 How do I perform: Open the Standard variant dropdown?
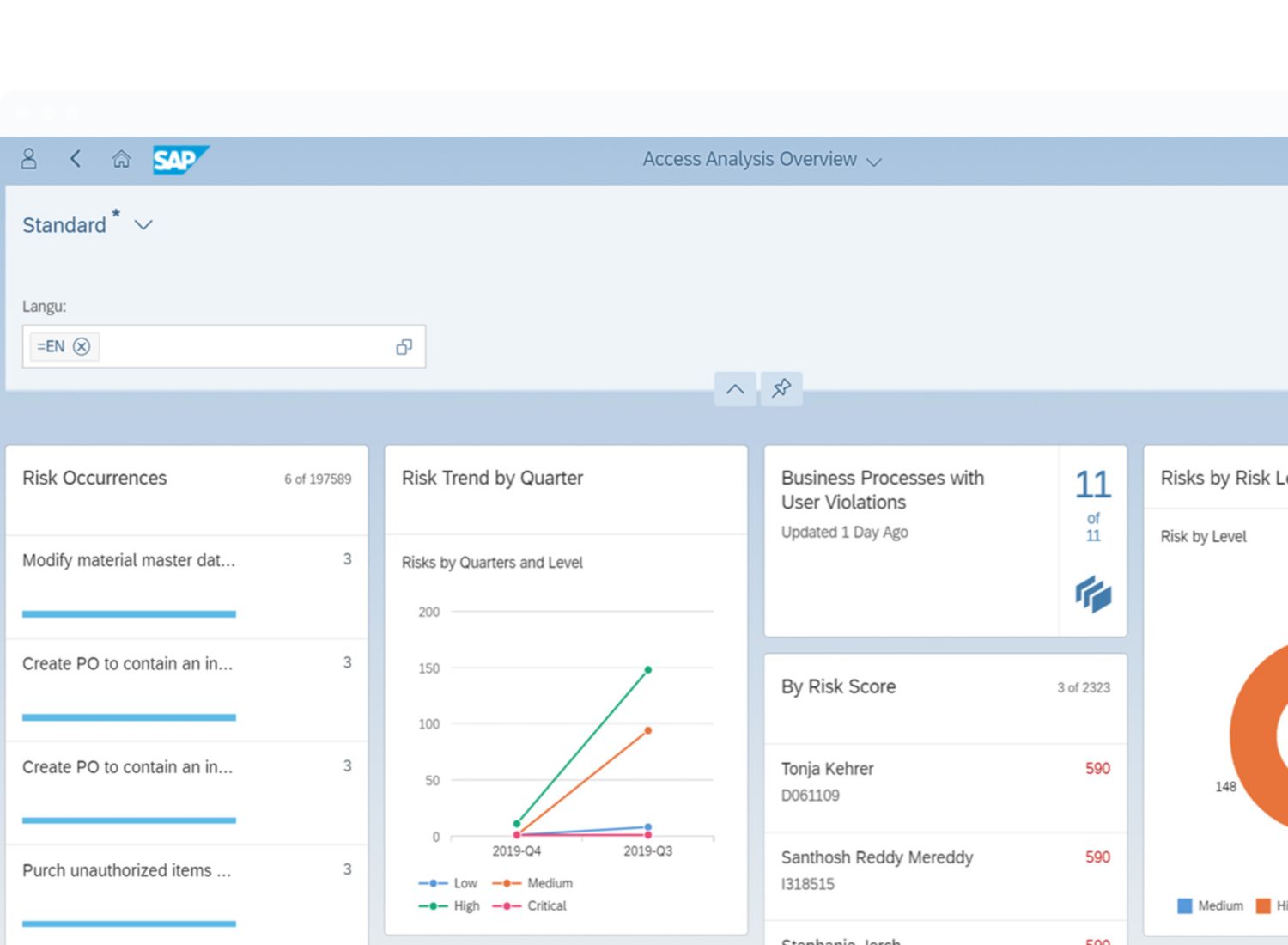tap(143, 225)
